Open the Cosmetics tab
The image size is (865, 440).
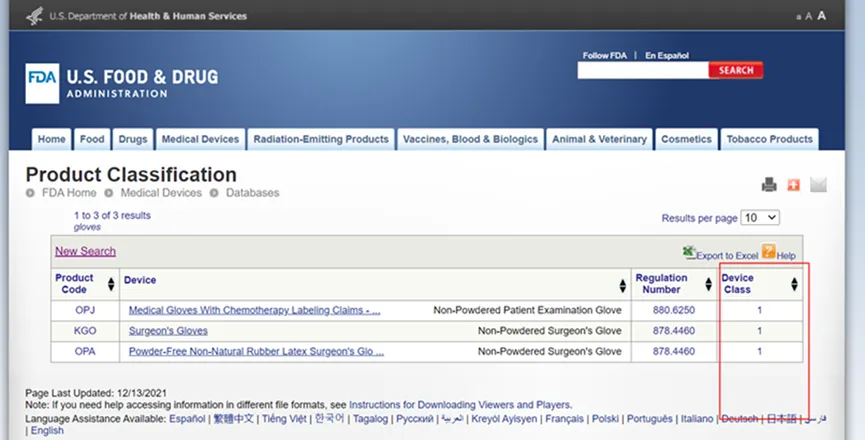686,139
